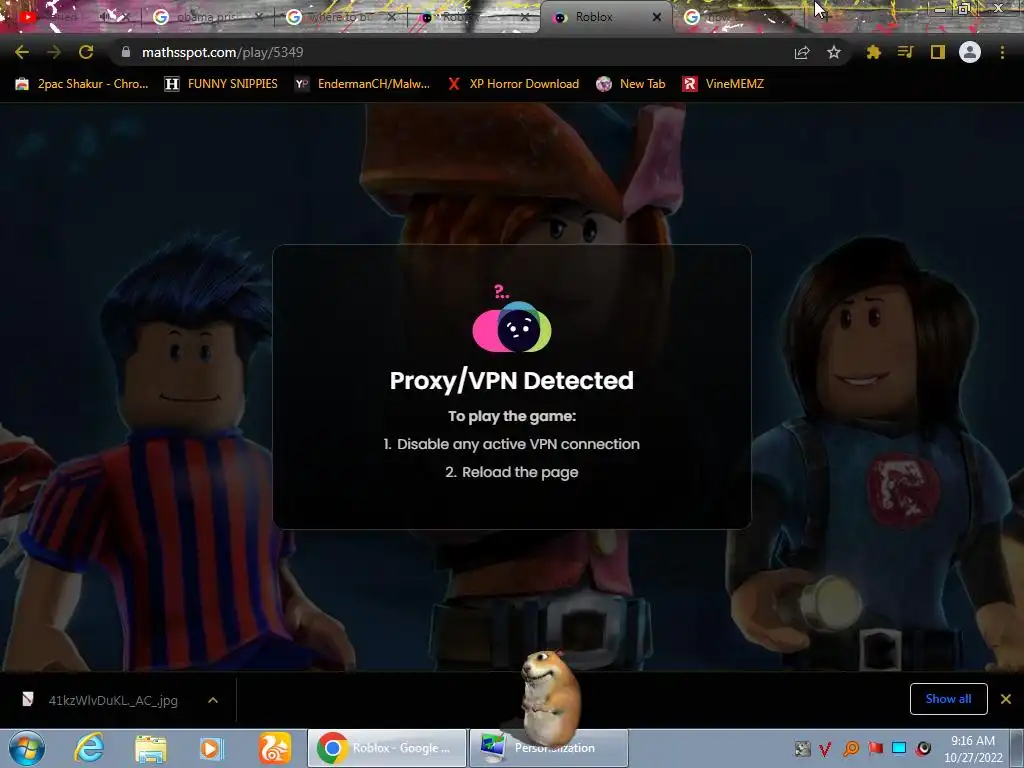
Task: View site info via the padlock icon
Action: pyautogui.click(x=125, y=52)
